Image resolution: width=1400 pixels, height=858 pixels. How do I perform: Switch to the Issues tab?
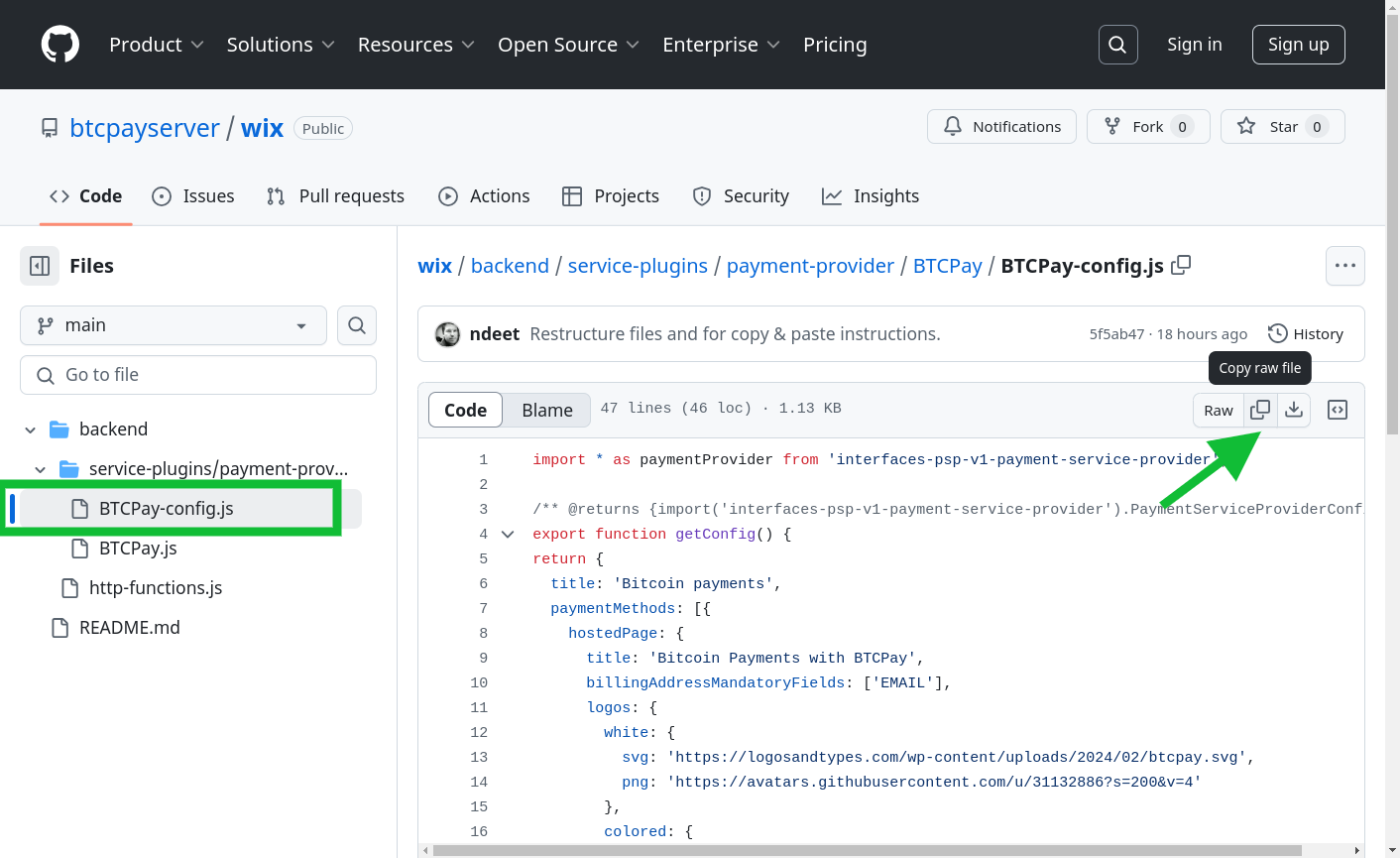pos(193,195)
